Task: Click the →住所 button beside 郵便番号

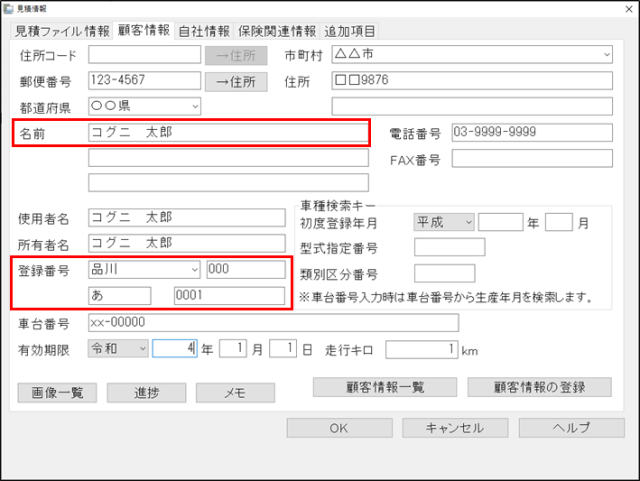Action: (x=237, y=81)
